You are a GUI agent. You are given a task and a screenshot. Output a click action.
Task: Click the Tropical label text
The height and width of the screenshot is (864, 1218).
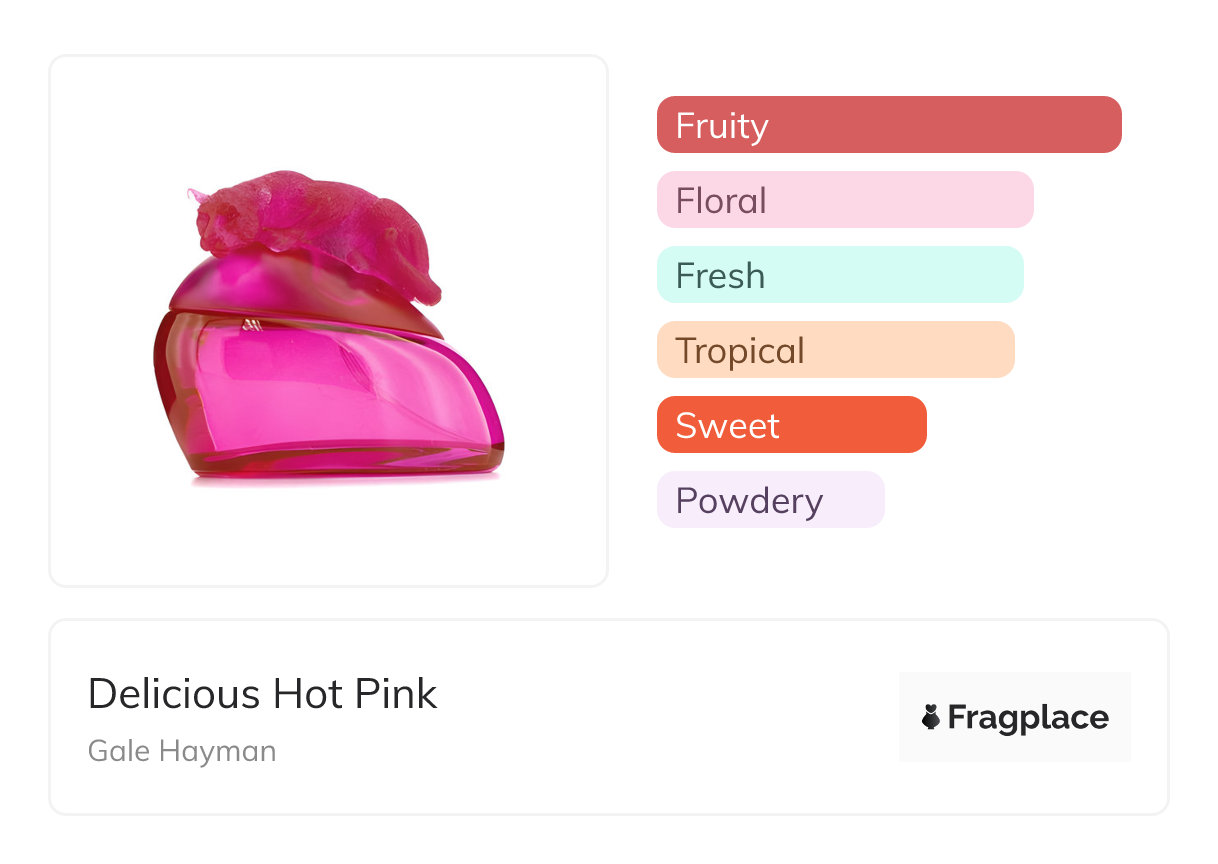point(740,351)
